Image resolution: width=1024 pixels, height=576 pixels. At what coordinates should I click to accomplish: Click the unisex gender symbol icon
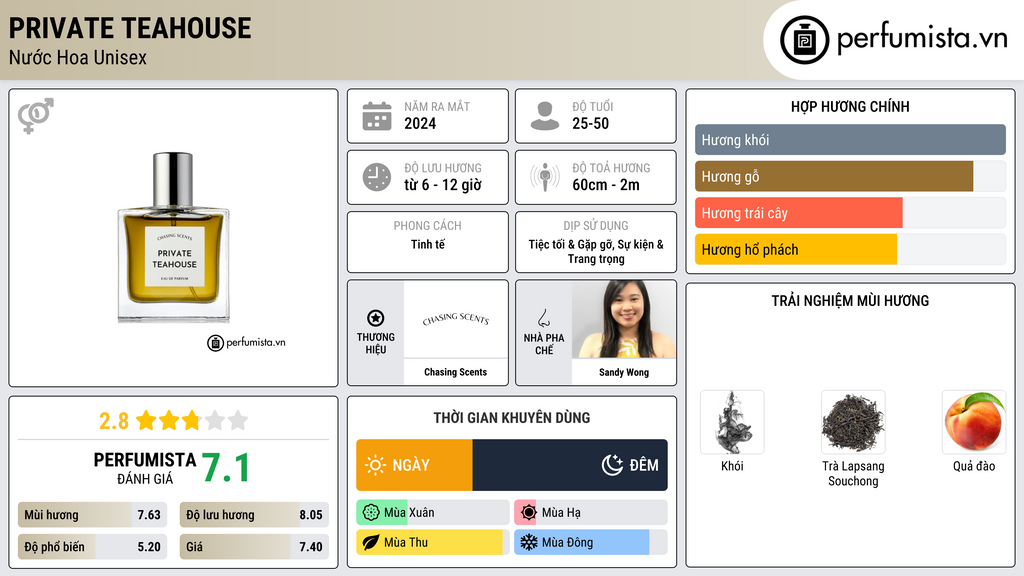(x=36, y=116)
